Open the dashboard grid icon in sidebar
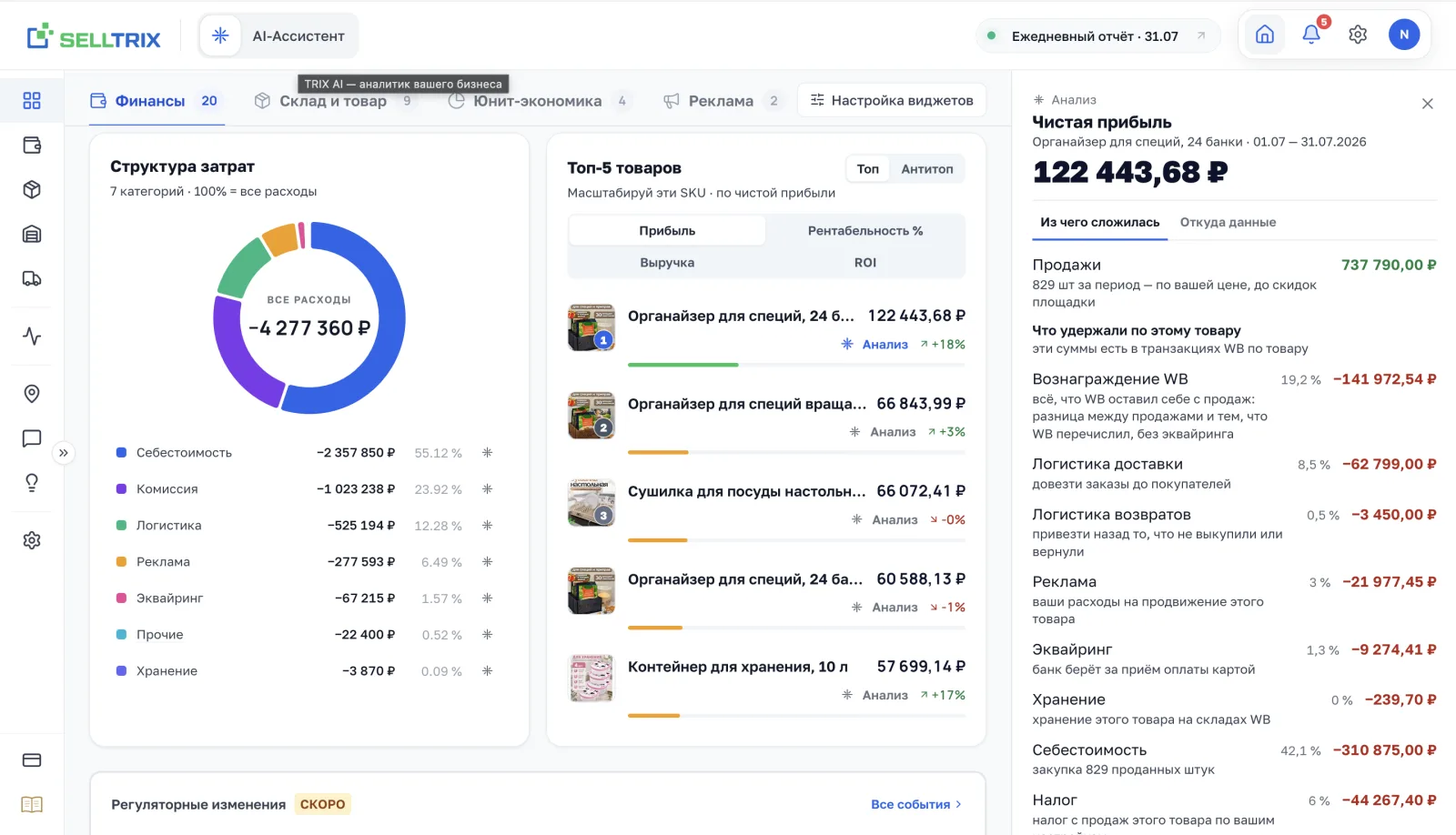1456x835 pixels. [32, 101]
